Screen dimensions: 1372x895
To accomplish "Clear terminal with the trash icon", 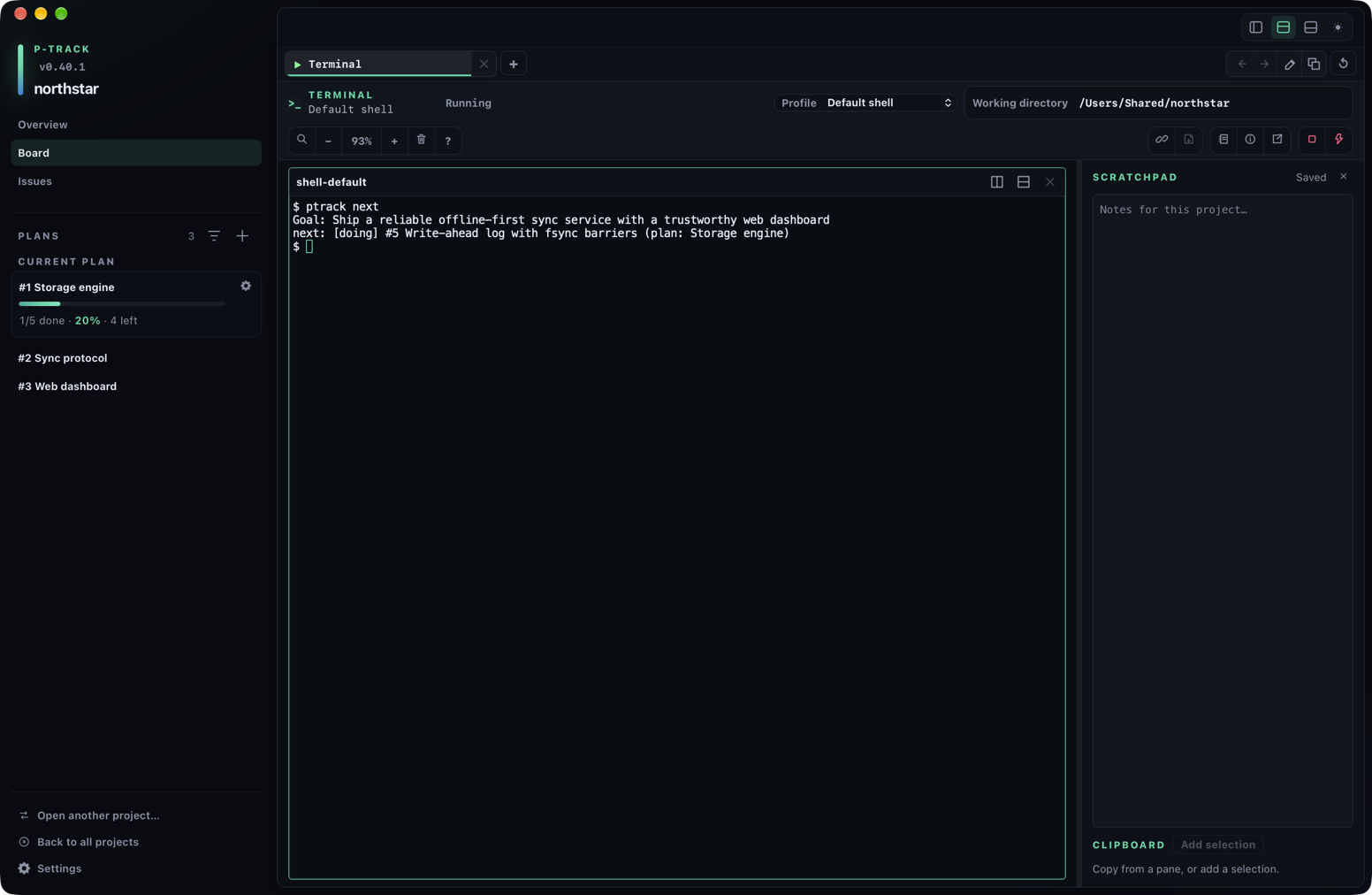I will pos(421,140).
